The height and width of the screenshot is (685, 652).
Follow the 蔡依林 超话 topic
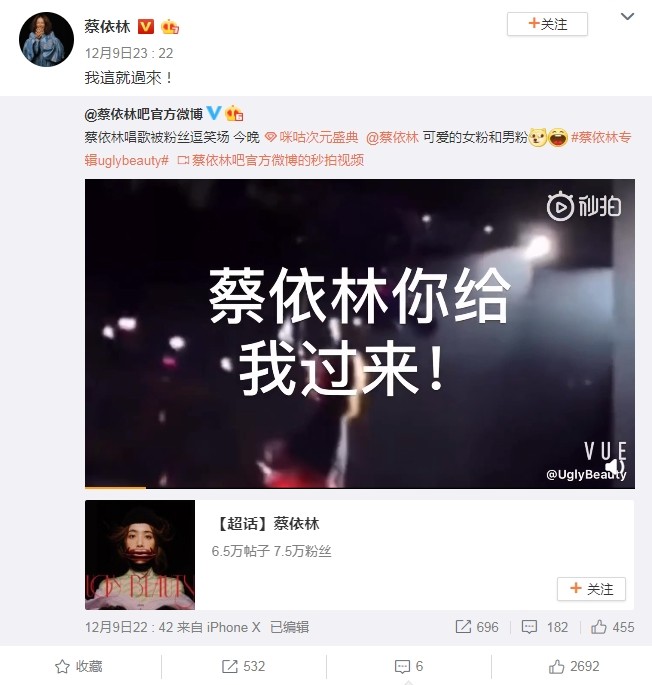[x=591, y=589]
